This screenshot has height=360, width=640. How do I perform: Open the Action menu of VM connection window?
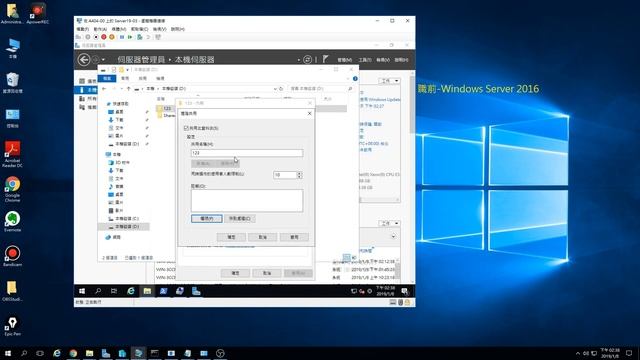(x=100, y=29)
